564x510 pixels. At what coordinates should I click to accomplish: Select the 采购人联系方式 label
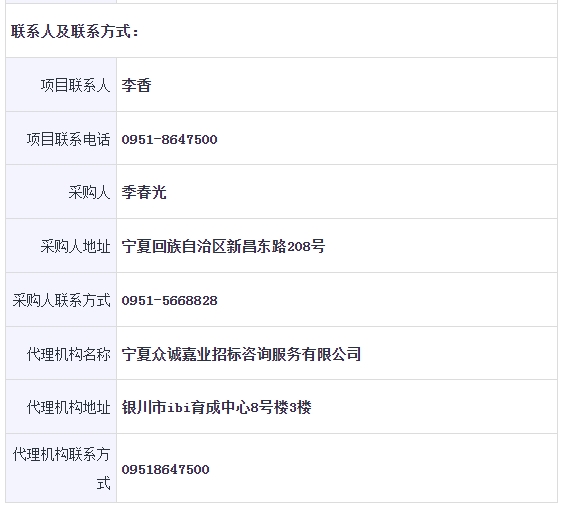[61, 300]
